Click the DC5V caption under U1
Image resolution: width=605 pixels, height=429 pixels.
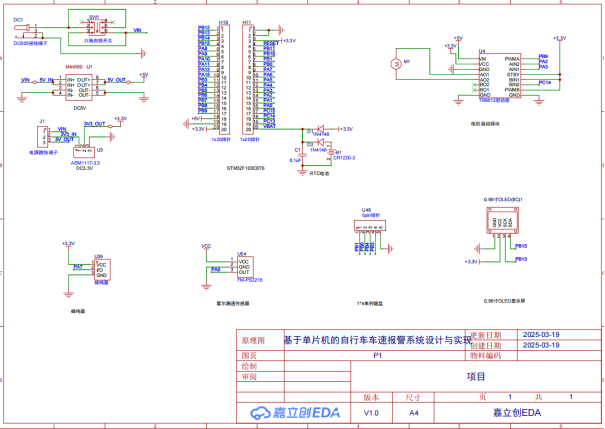pos(79,108)
